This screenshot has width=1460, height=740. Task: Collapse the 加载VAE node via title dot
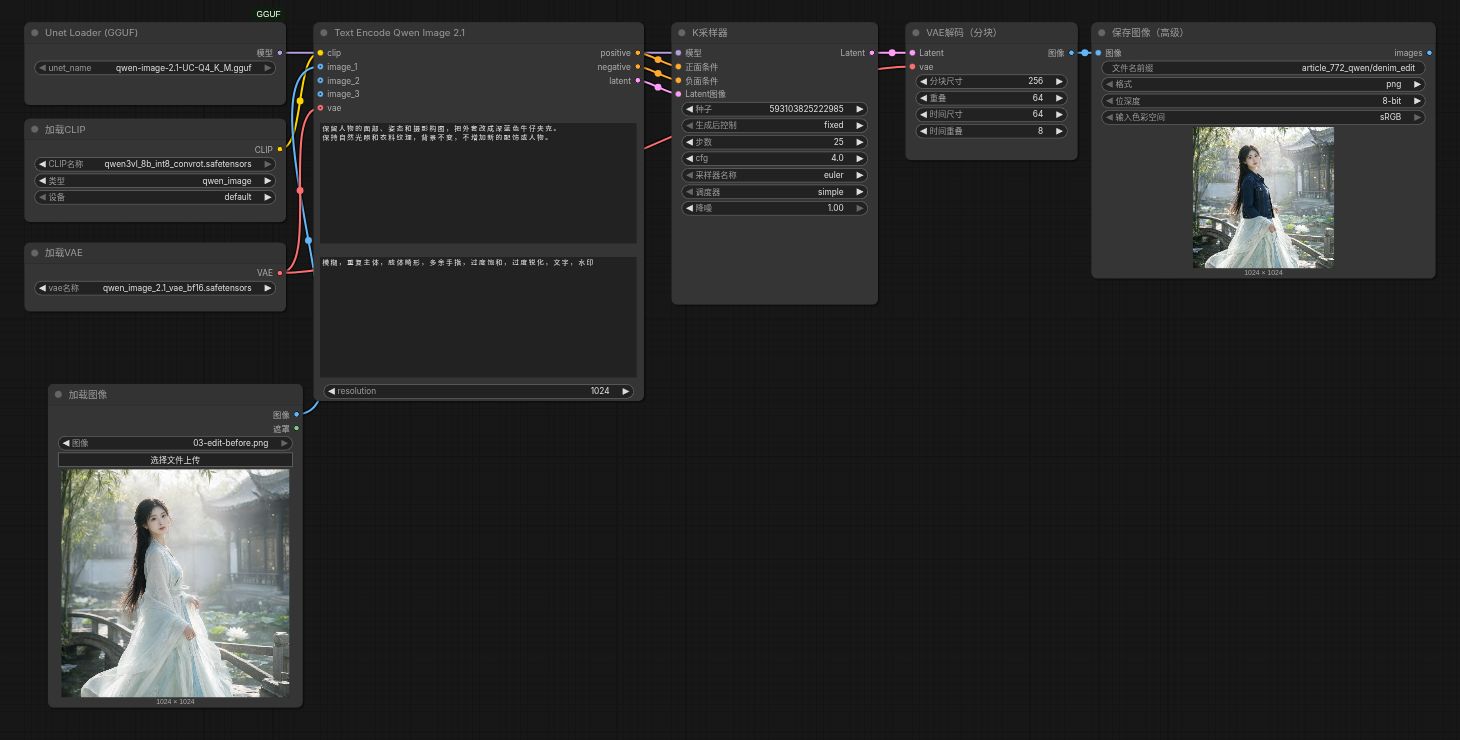pos(35,253)
